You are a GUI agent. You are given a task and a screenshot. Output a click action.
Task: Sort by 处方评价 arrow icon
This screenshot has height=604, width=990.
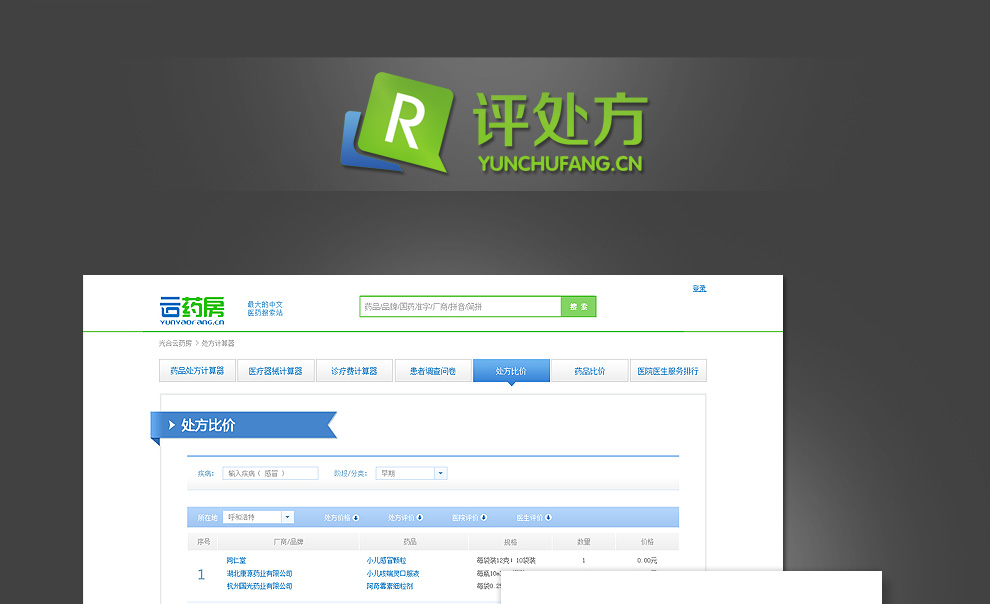420,517
